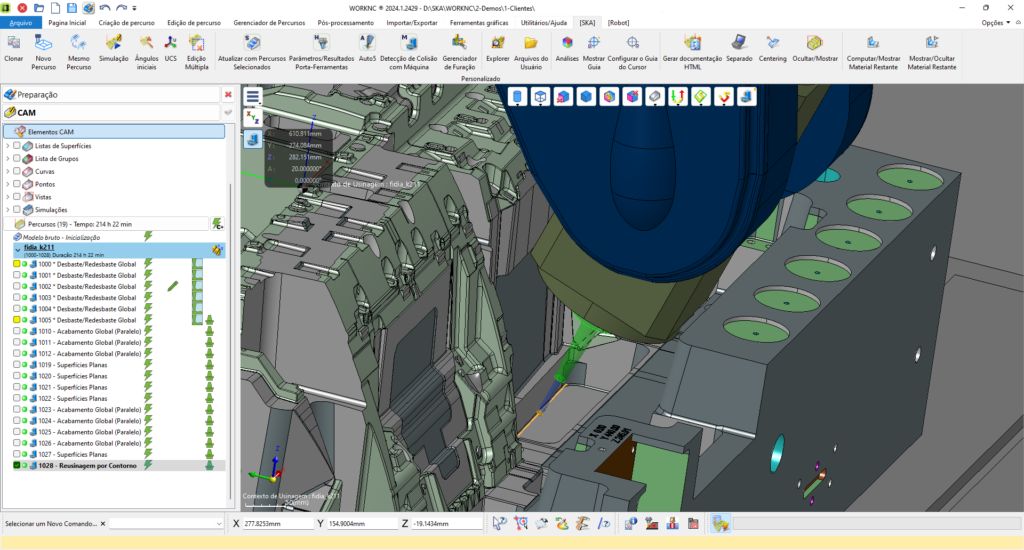Click the Opções button at top right
This screenshot has width=1024, height=550.
tap(991, 22)
